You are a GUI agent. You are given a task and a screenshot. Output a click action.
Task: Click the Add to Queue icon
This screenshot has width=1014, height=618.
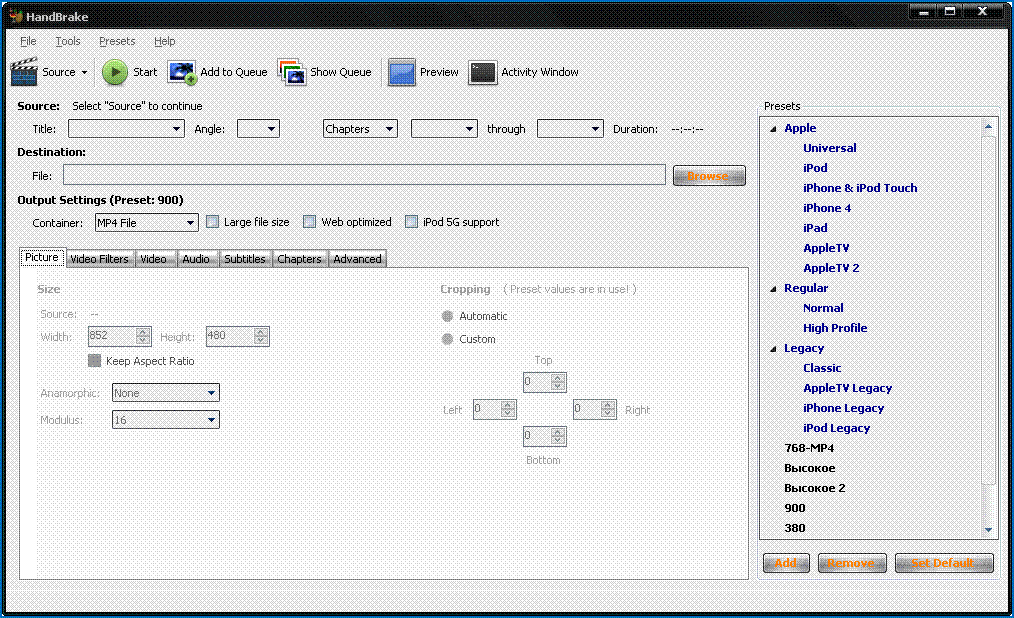tap(182, 72)
